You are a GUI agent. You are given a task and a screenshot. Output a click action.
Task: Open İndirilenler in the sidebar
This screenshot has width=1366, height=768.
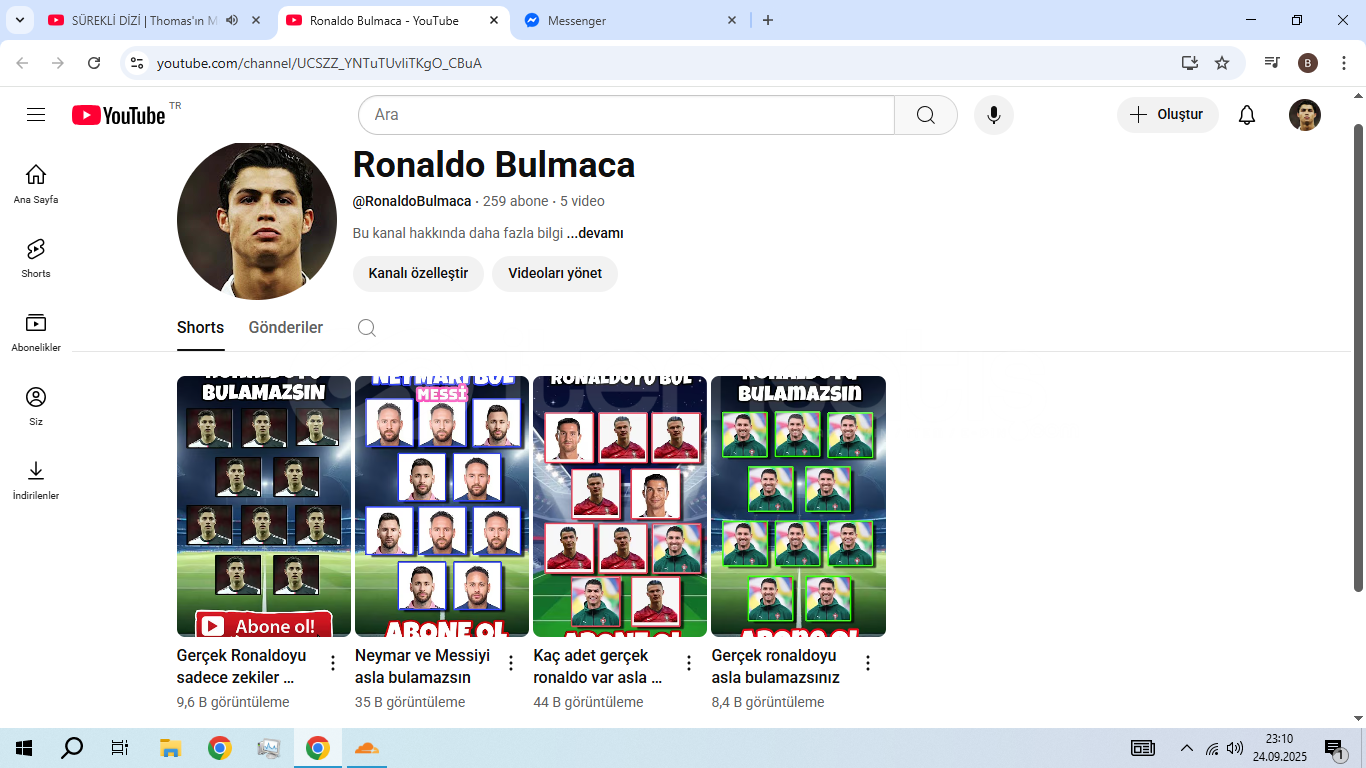[36, 480]
